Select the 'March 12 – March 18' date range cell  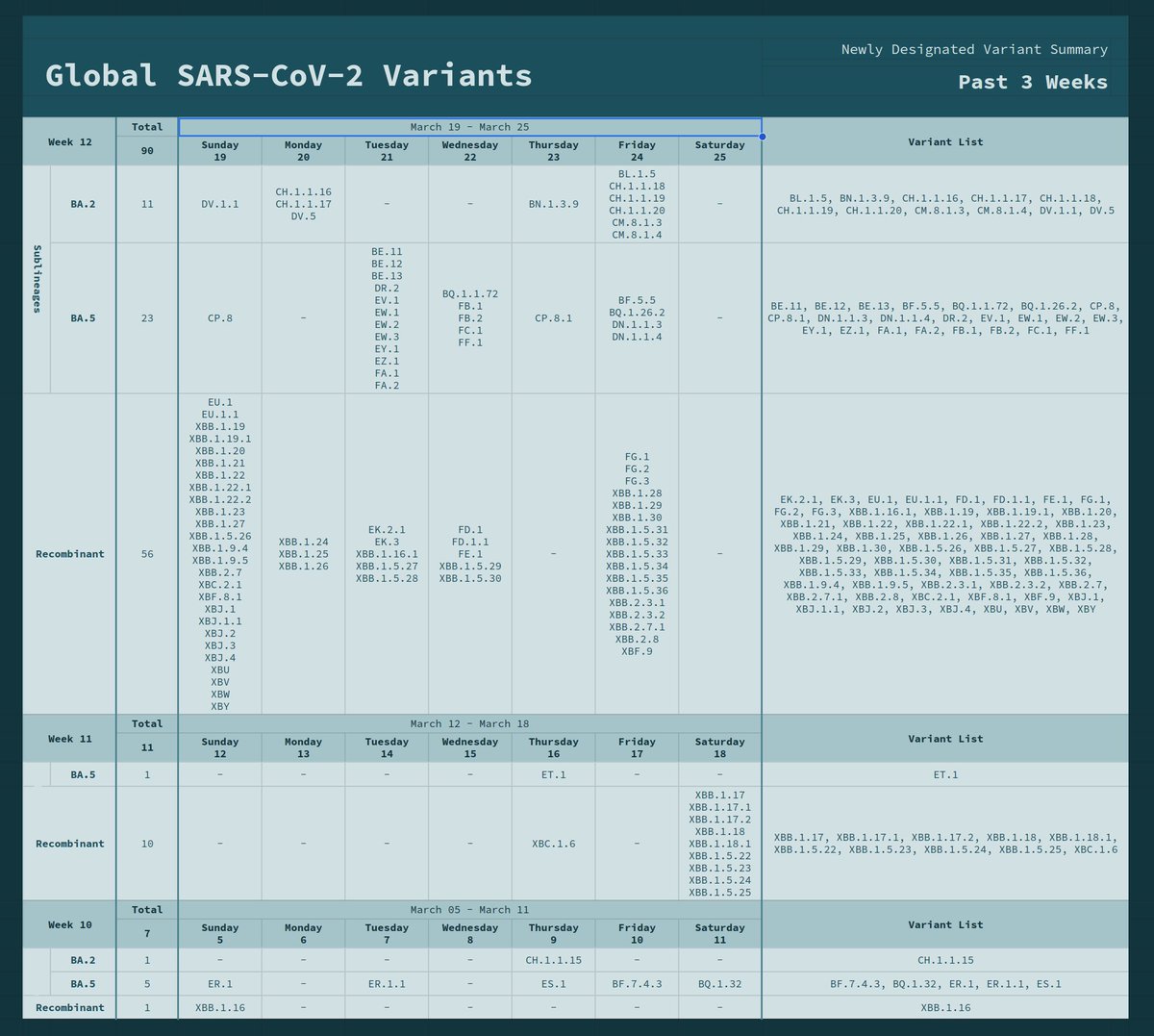470,723
